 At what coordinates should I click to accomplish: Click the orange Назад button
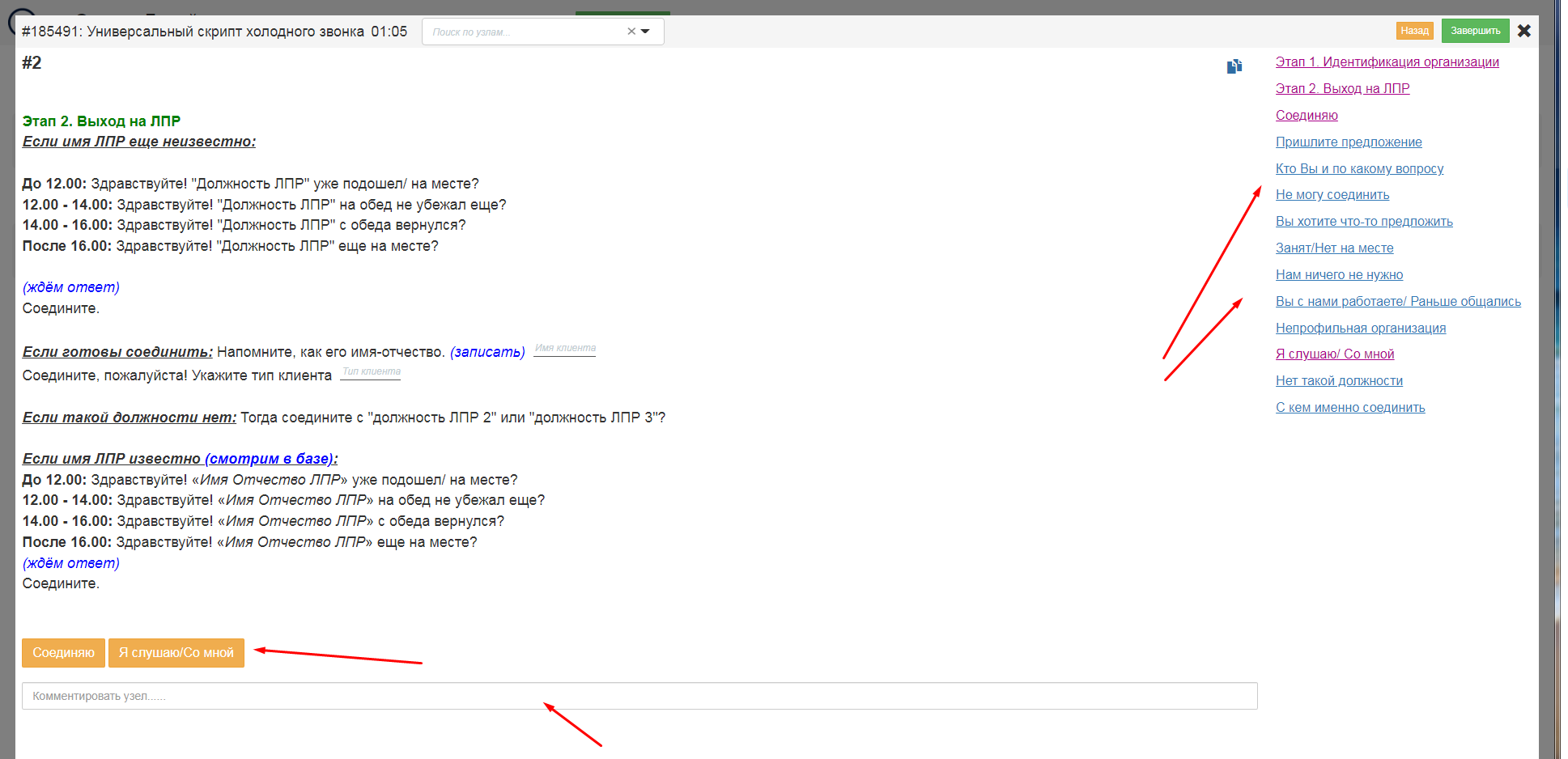coord(1415,31)
